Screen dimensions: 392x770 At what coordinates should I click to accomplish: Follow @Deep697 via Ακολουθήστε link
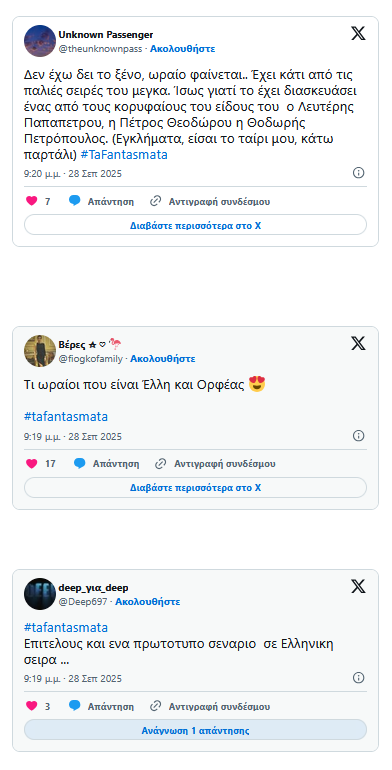pyautogui.click(x=147, y=602)
